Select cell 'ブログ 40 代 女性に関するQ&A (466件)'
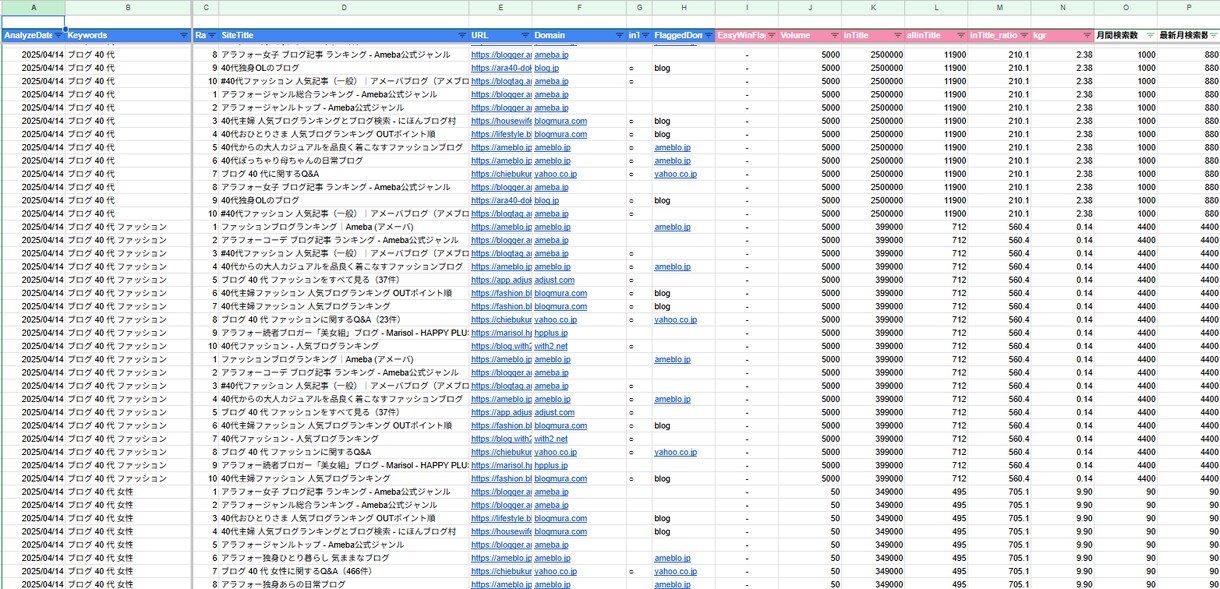 tap(344, 572)
